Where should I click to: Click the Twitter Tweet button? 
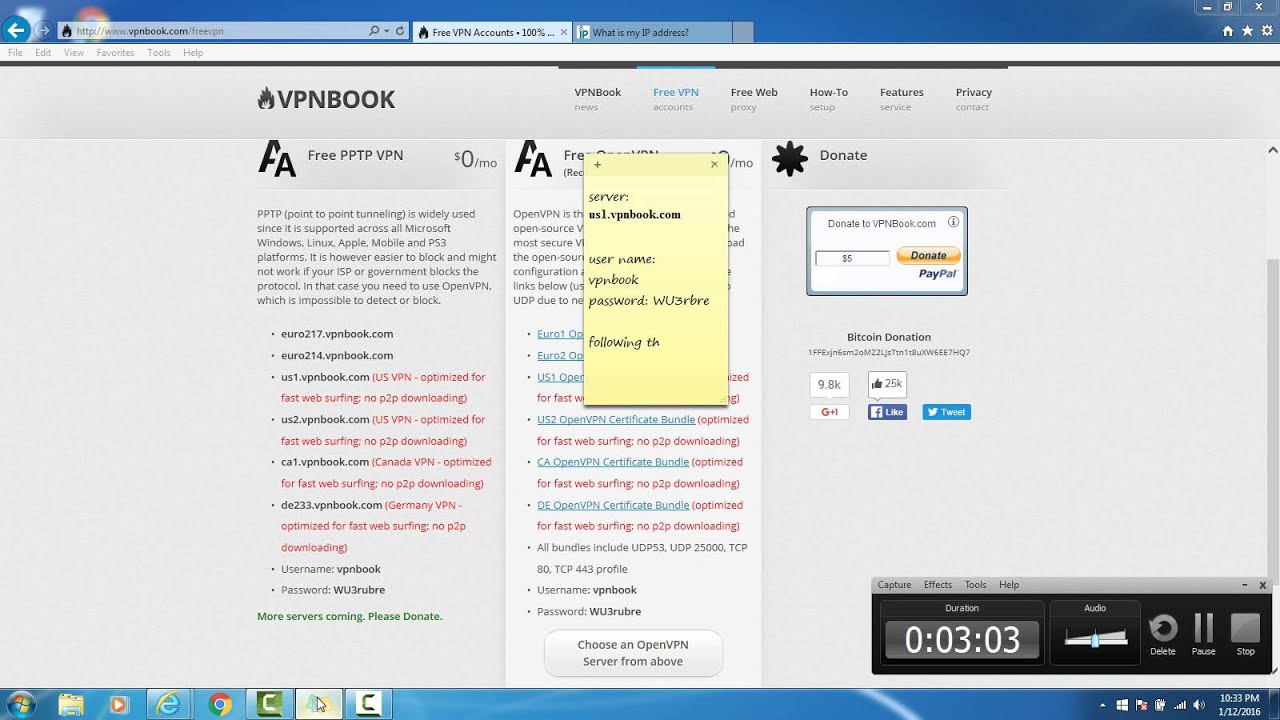click(x=946, y=412)
